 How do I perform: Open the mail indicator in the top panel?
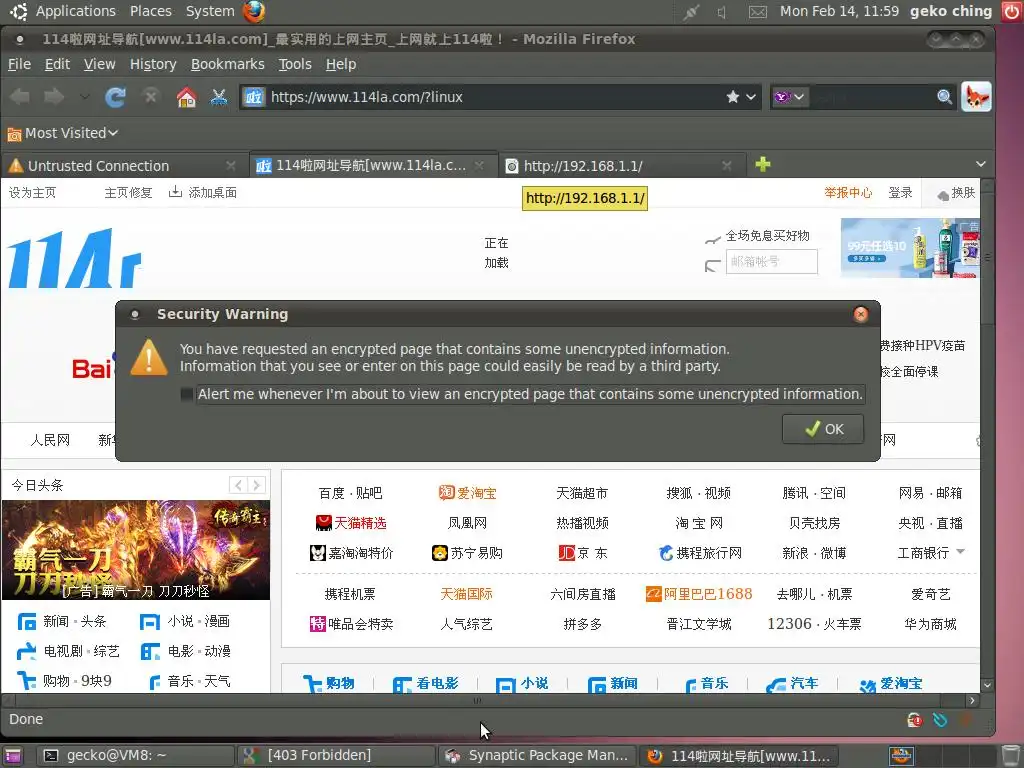758,12
